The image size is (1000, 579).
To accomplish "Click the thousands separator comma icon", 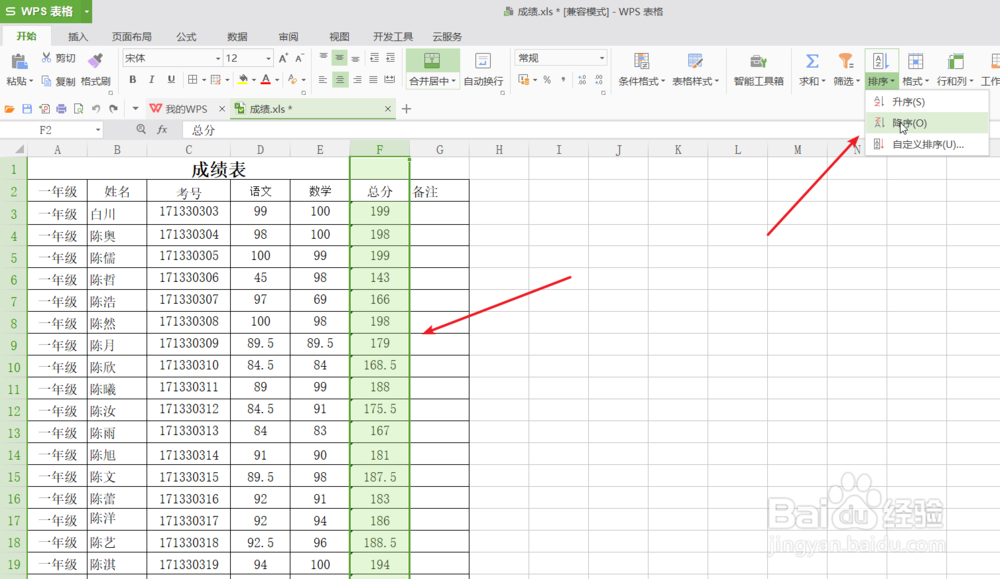I will (x=563, y=80).
